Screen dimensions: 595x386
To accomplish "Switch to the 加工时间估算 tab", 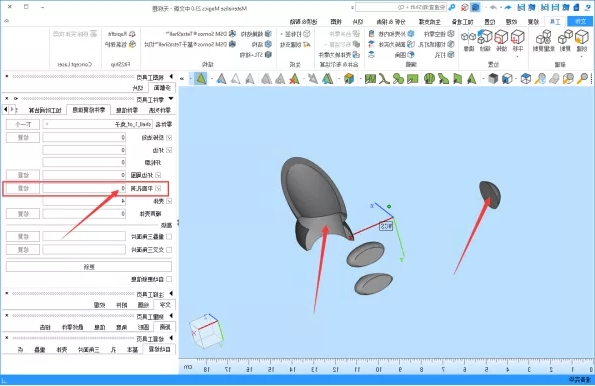I will point(45,110).
